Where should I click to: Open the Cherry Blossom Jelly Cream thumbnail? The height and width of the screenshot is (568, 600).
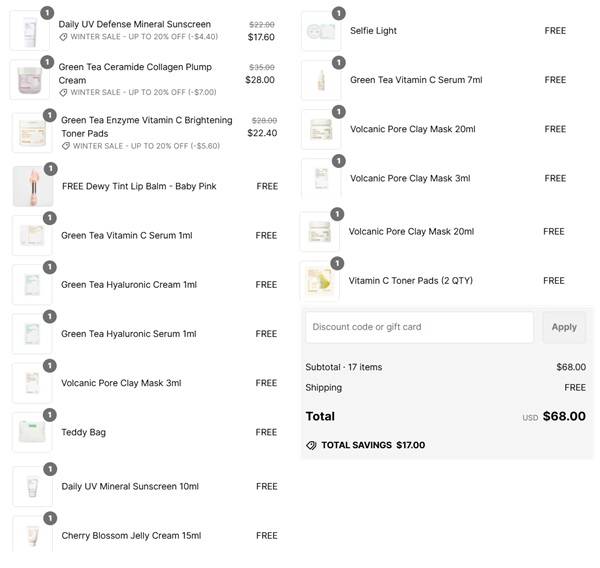click(31, 535)
